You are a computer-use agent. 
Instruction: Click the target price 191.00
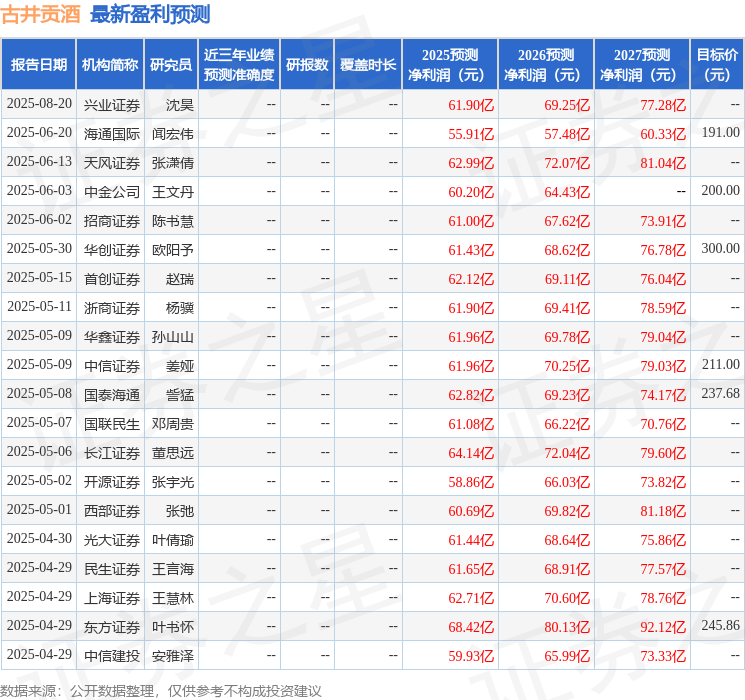pos(720,133)
